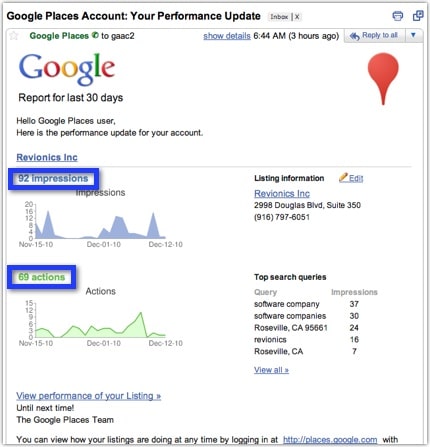The image size is (430, 447).
Task: Open the Revionics Inc heading link
Action: pos(47,157)
